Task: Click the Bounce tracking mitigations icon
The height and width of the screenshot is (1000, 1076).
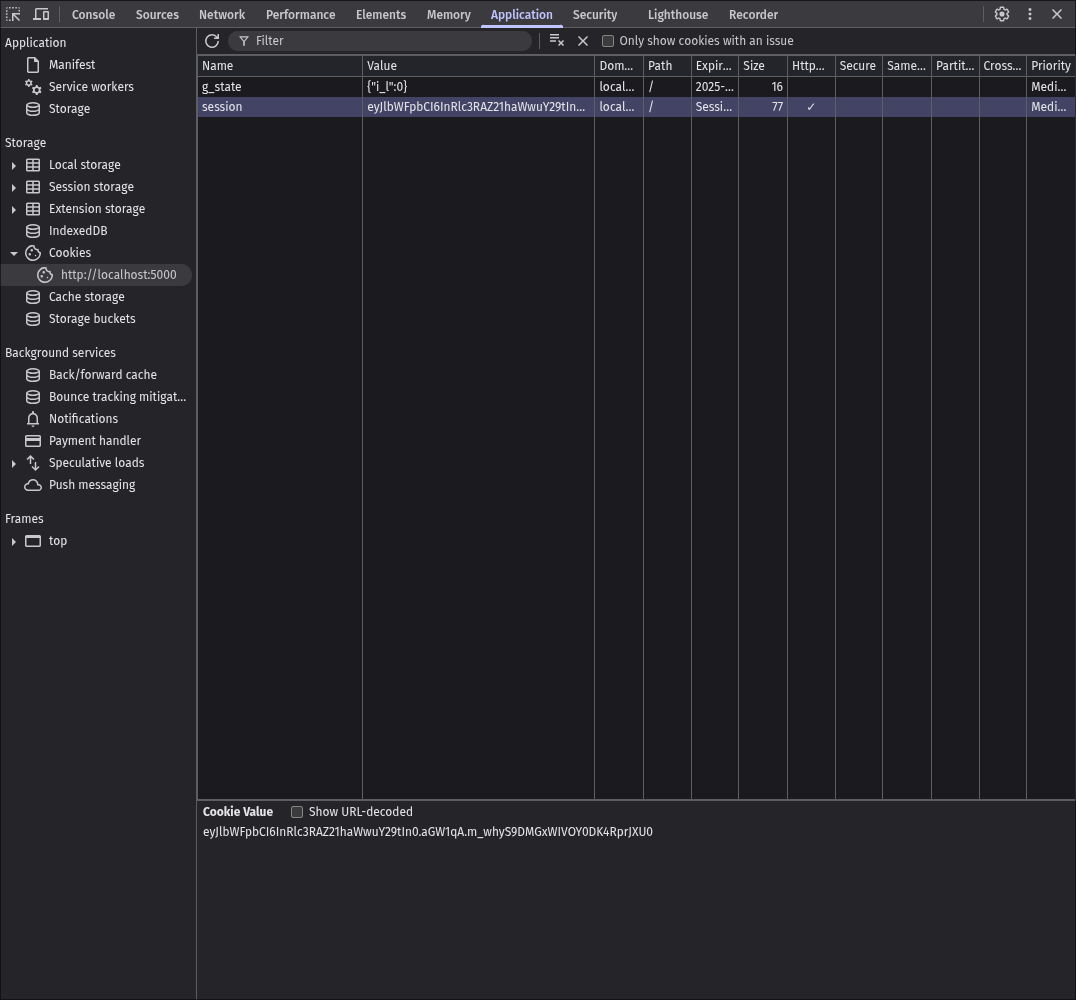Action: point(33,397)
